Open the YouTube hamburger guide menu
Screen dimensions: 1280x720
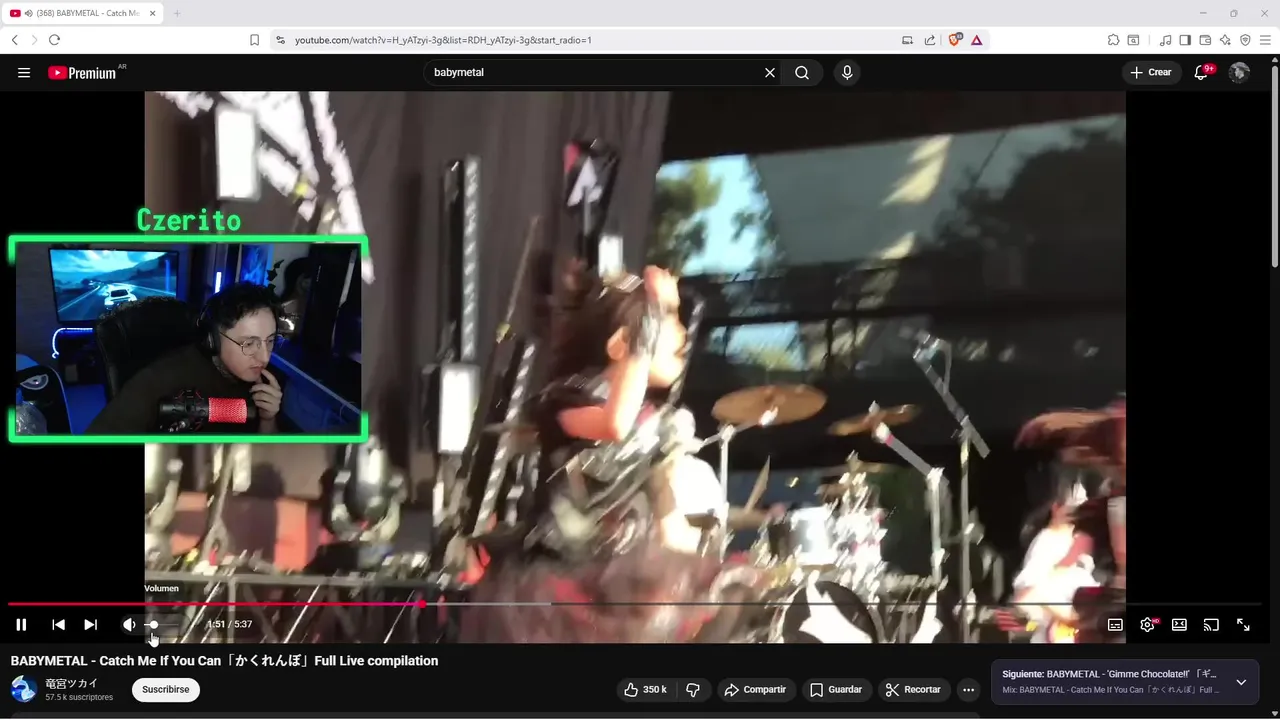pyautogui.click(x=24, y=72)
